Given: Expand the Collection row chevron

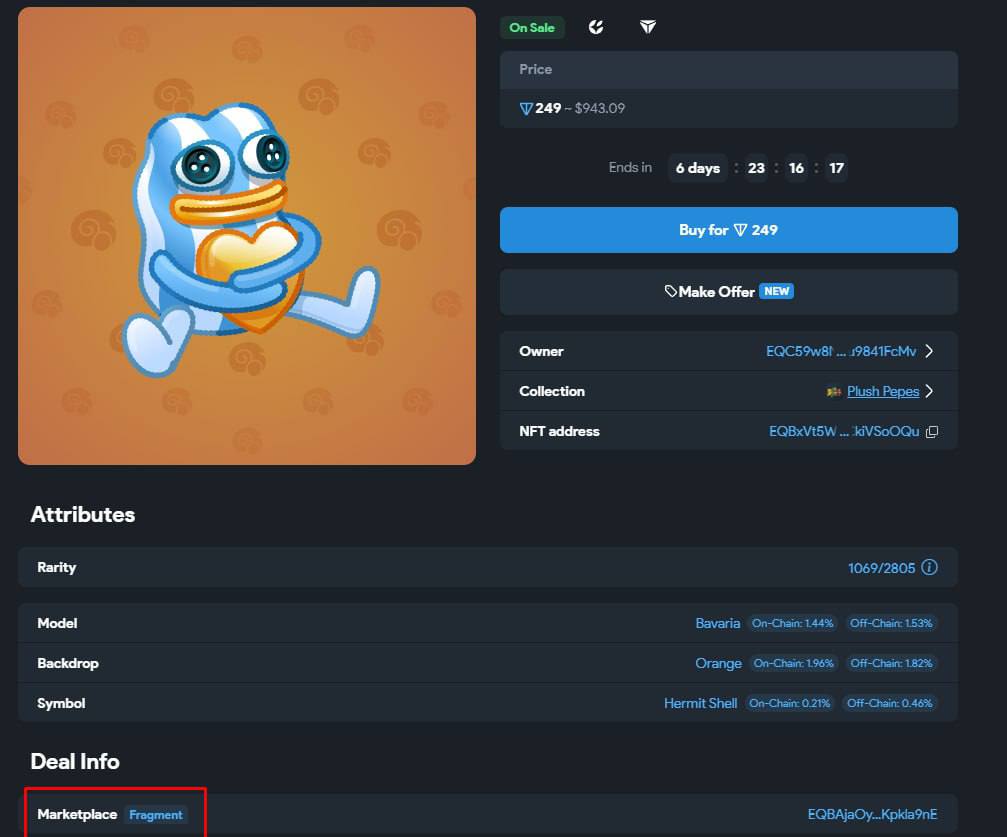Looking at the screenshot, I should point(929,391).
